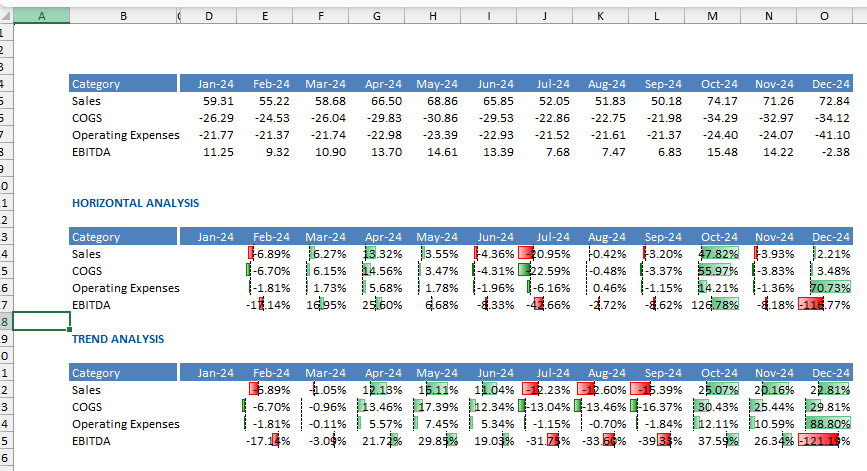Select Dec-24 Operating Expenses value -41.10
Viewport: 867px width, 471px height.
point(826,135)
